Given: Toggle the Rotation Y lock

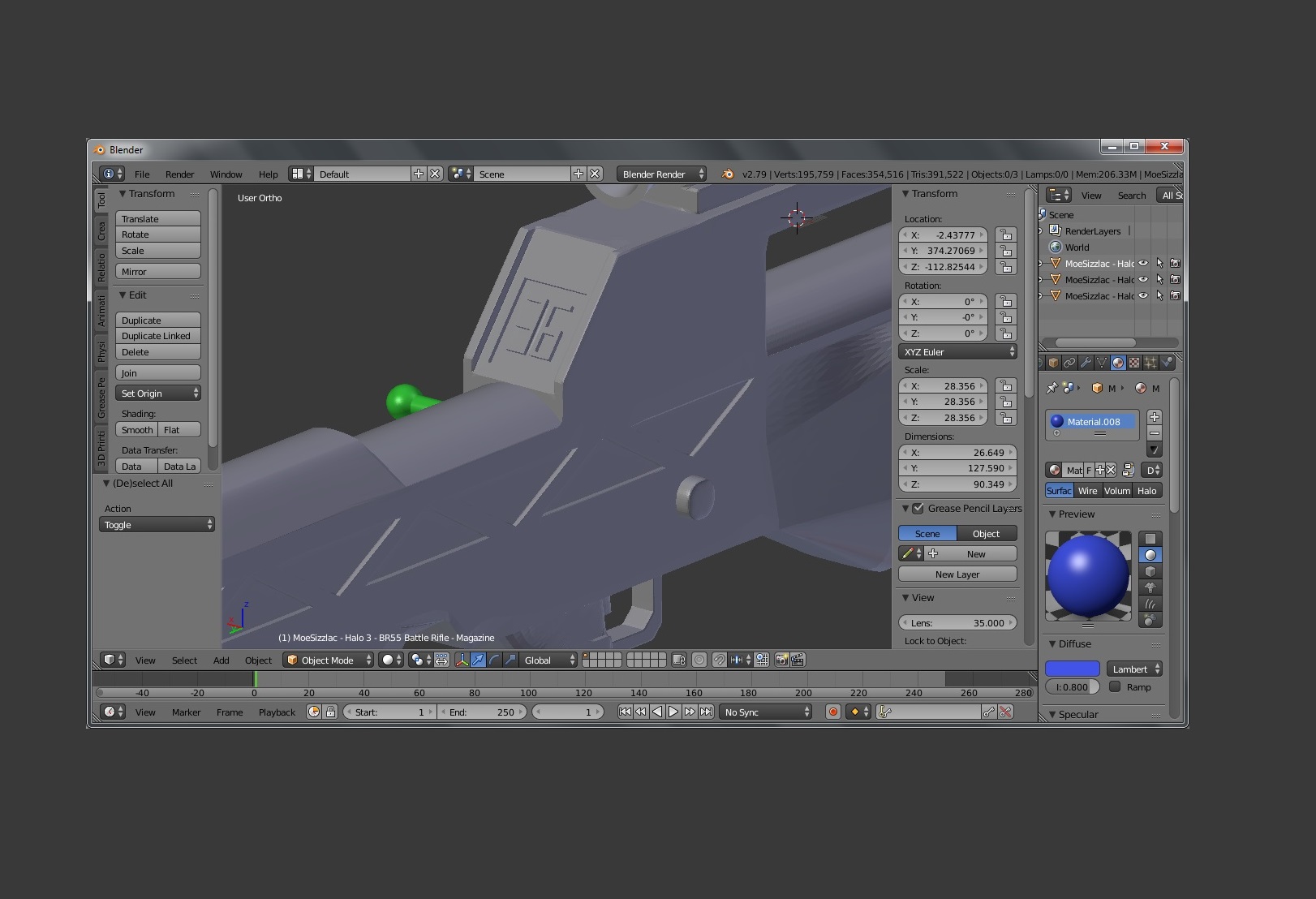Looking at the screenshot, I should 1006,317.
